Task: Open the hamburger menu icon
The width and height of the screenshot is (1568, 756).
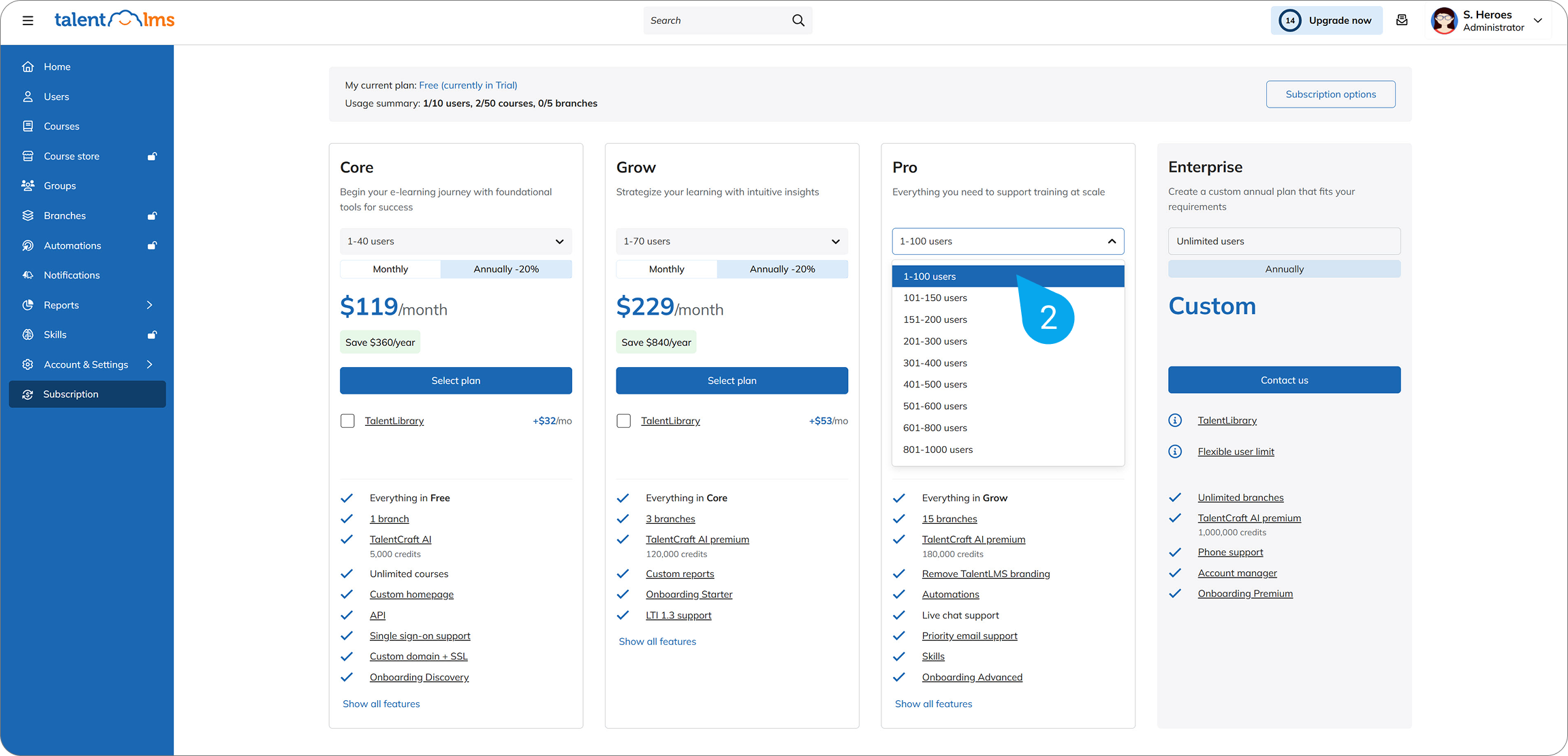Action: pos(28,20)
